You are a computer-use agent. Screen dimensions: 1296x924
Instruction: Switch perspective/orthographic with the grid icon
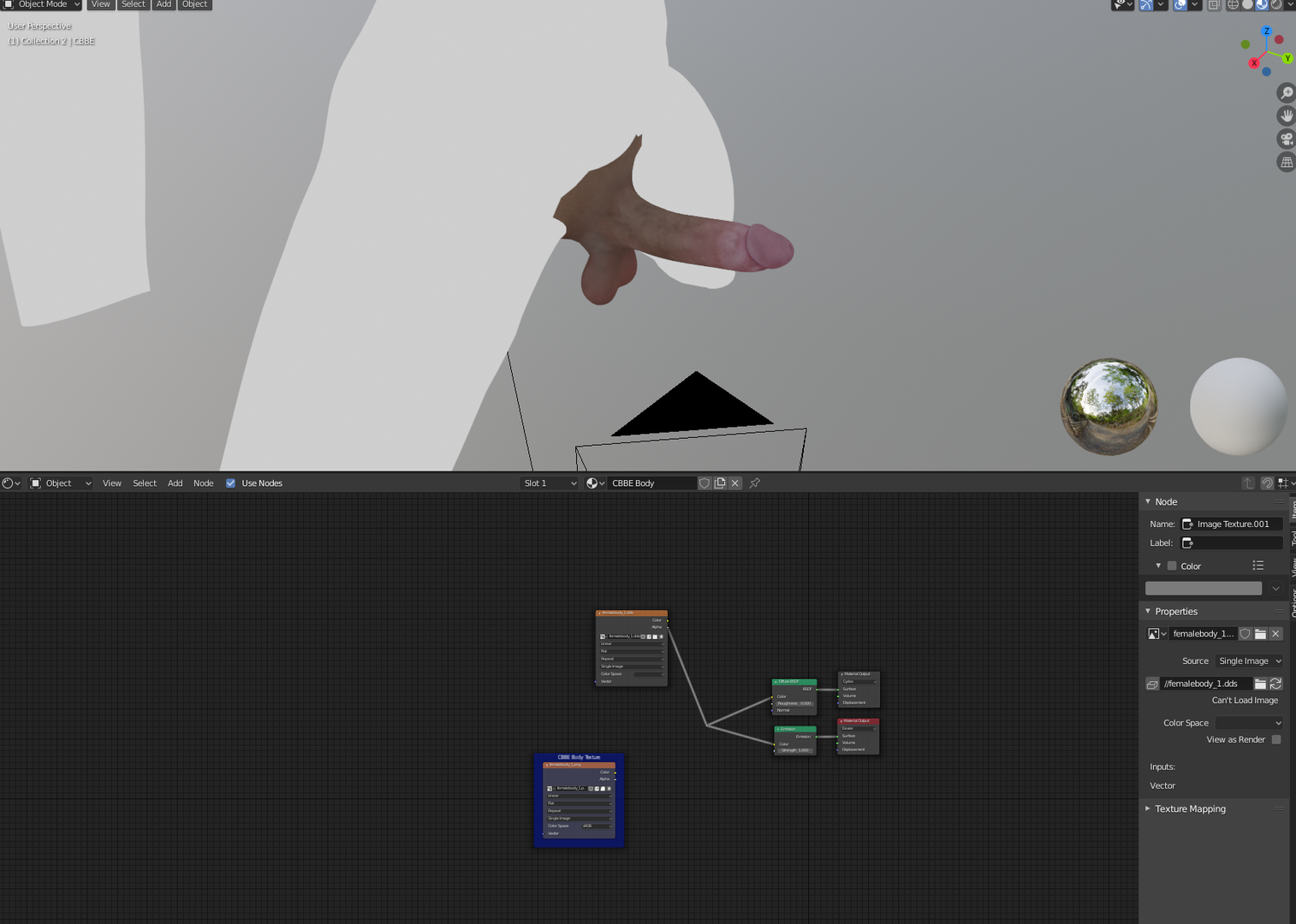pyautogui.click(x=1286, y=162)
